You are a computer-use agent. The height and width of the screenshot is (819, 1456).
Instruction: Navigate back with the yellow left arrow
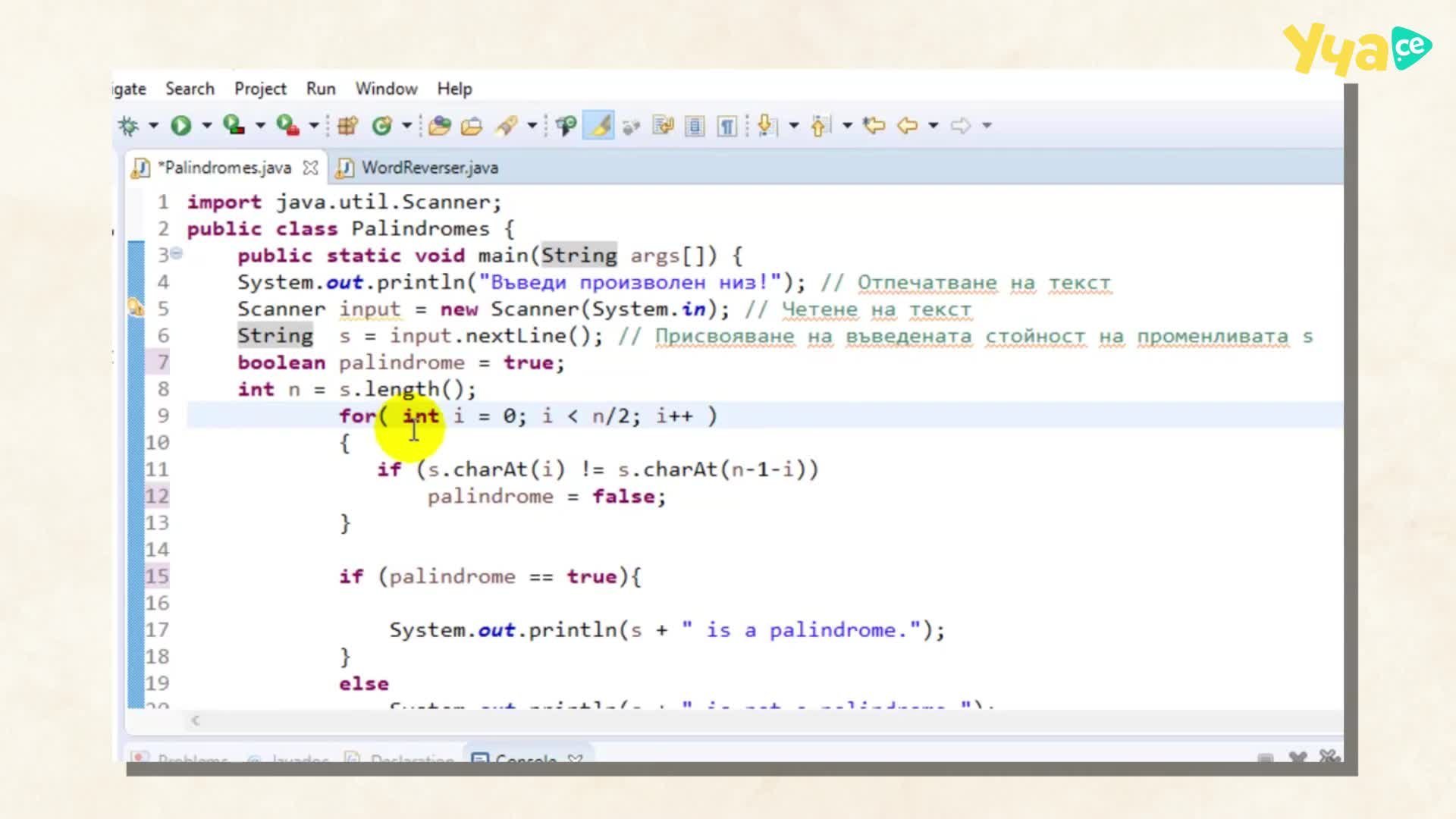[908, 125]
